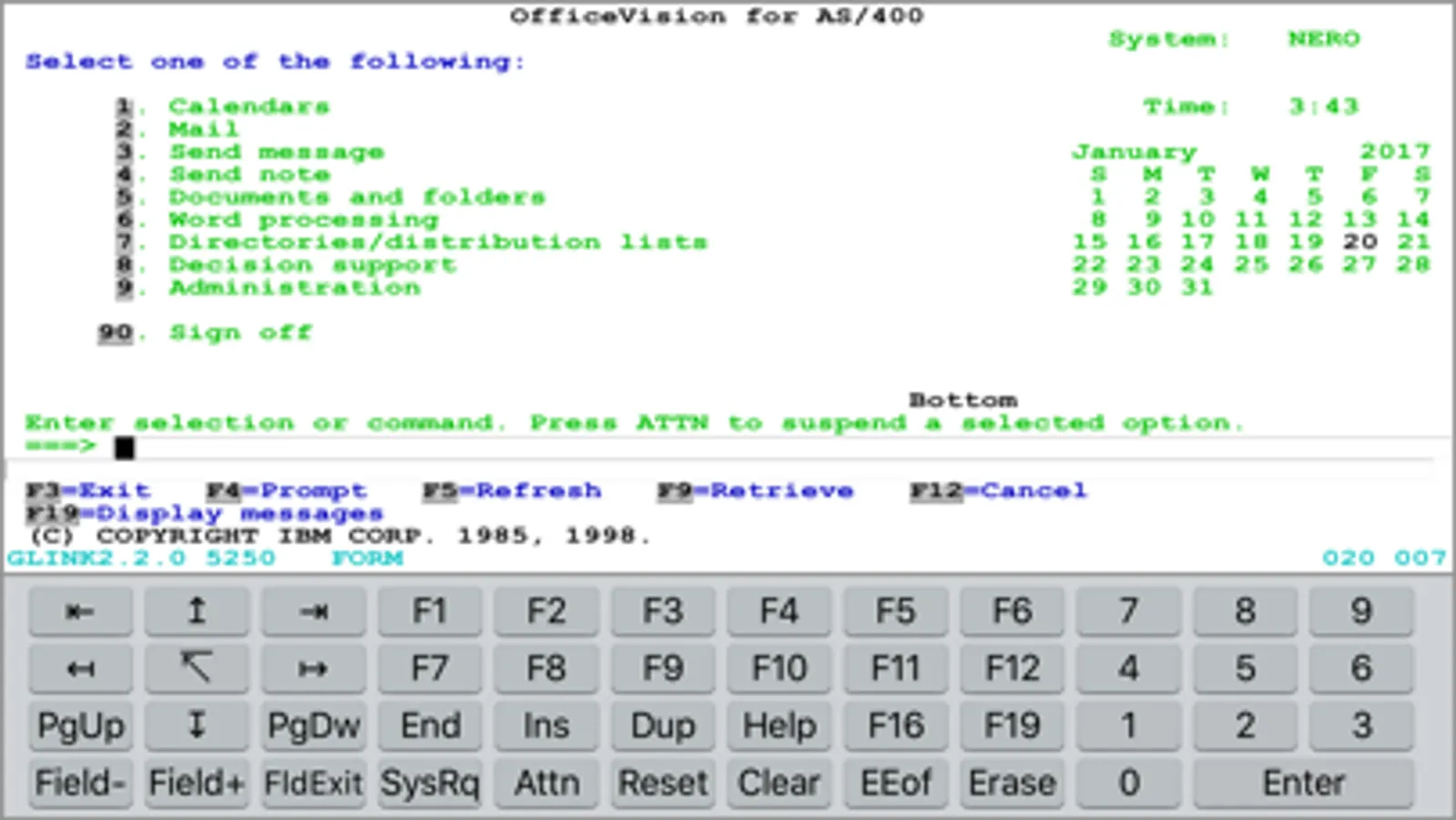
Task: Tap the F19 key on keypad
Action: coord(1013,726)
